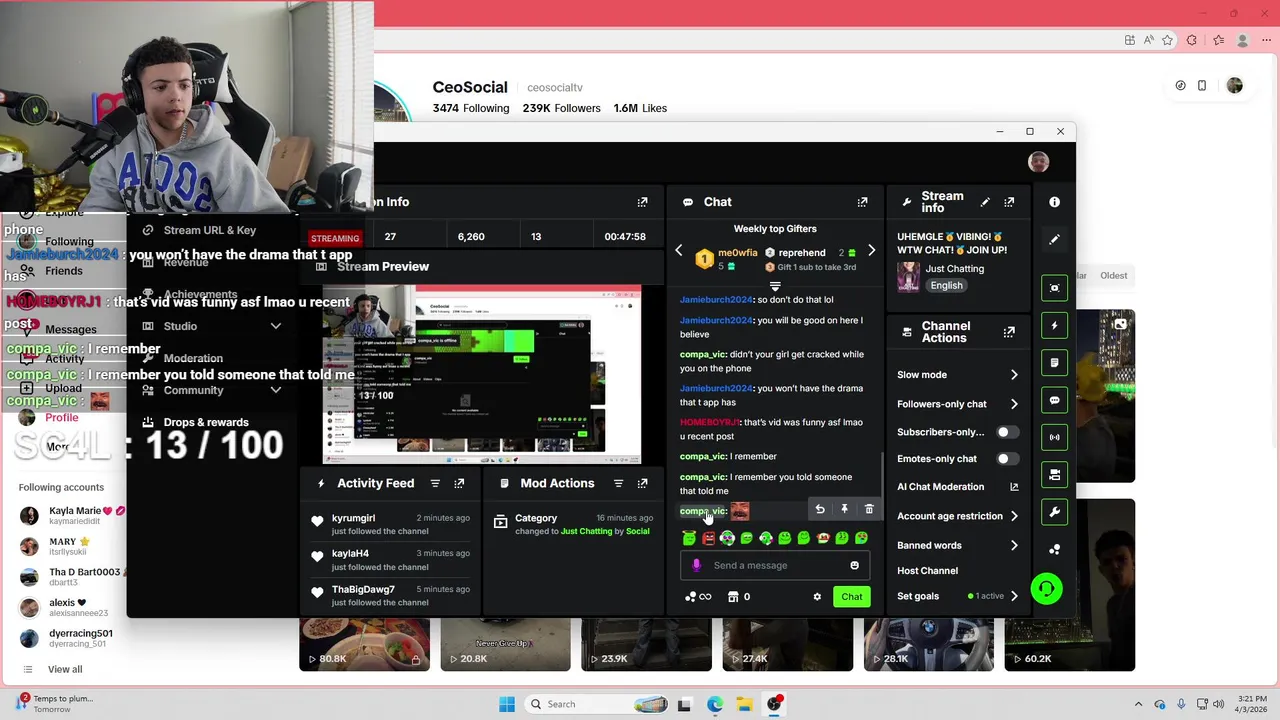Expand Followers-only chat options

click(1014, 404)
